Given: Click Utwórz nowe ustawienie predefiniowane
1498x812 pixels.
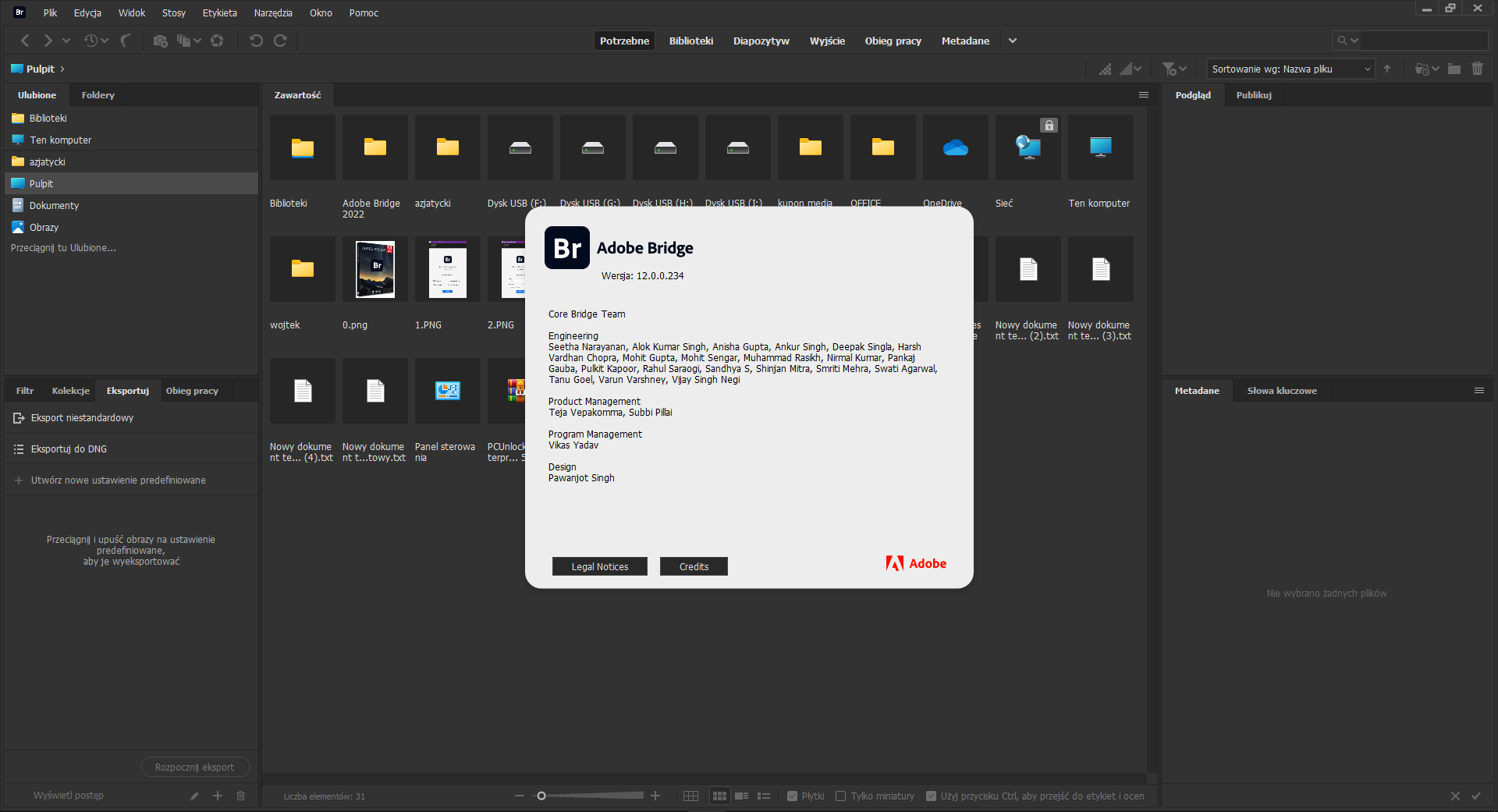Looking at the screenshot, I should tap(119, 480).
